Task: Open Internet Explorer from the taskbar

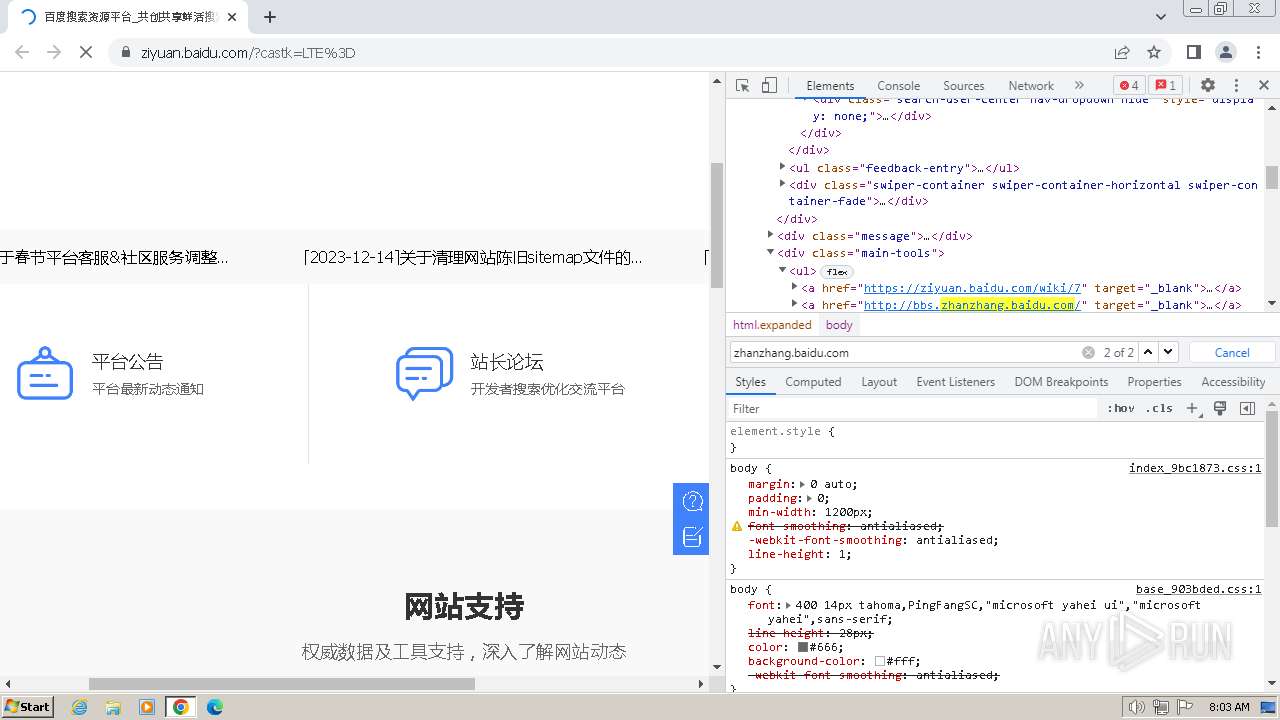Action: (80, 707)
